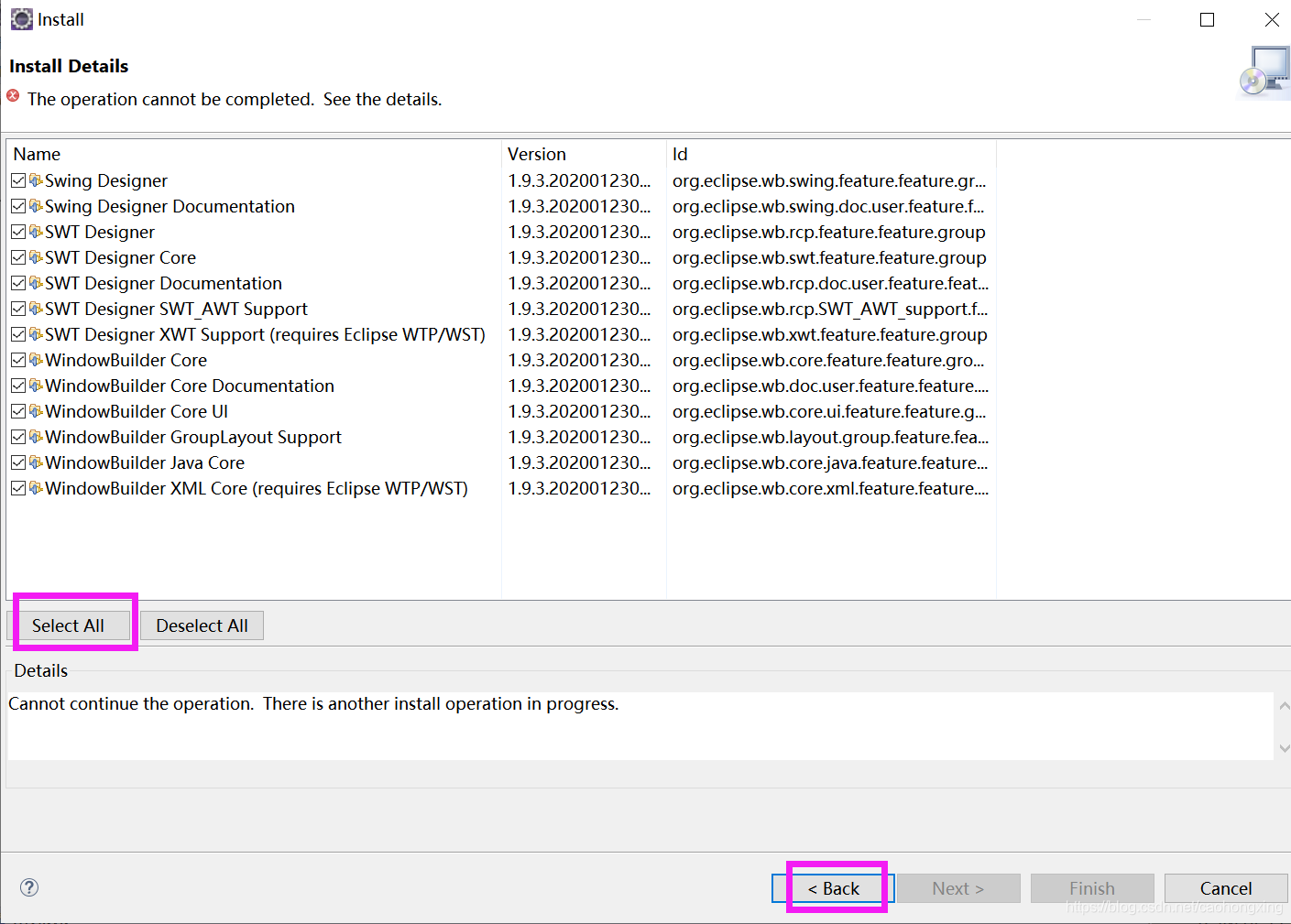Click the feature icon beside SWT Designer row
Screen dimensions: 1291x924
(36, 232)
